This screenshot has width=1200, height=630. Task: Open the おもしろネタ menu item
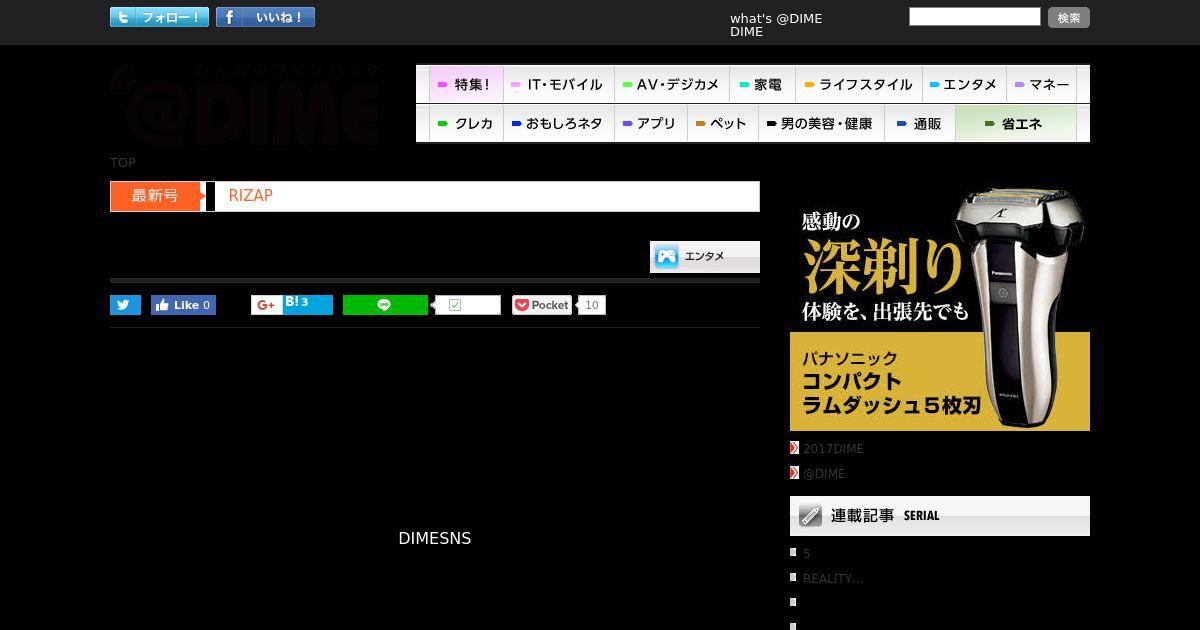point(558,123)
